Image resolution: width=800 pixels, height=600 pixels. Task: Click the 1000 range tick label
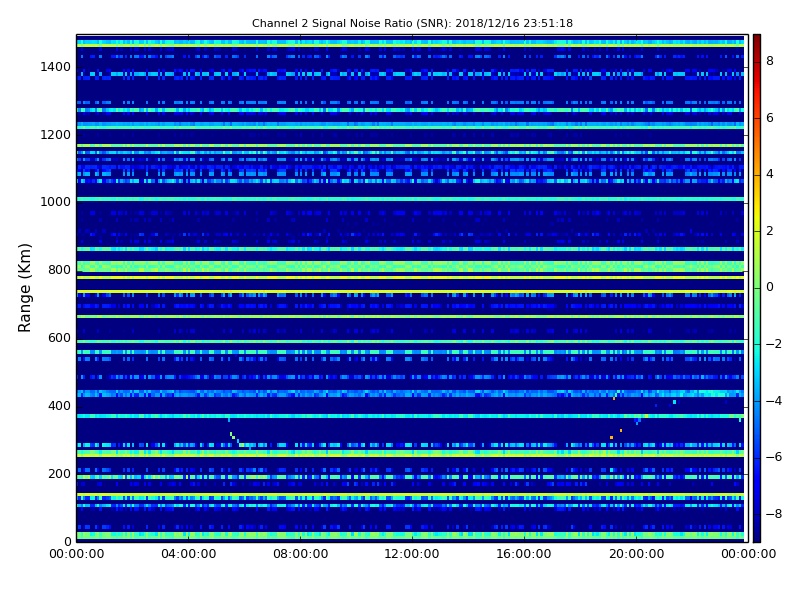click(56, 202)
